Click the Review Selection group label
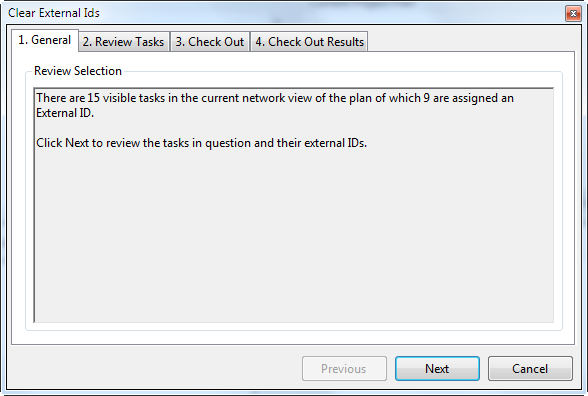Image resolution: width=588 pixels, height=396 pixels. tap(78, 71)
